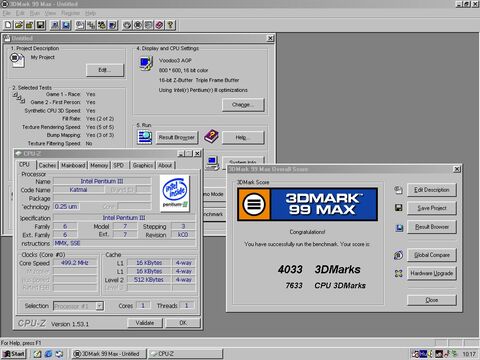Open the Edit menu
Image resolution: width=480 pixels, height=360 pixels.
click(x=20, y=13)
